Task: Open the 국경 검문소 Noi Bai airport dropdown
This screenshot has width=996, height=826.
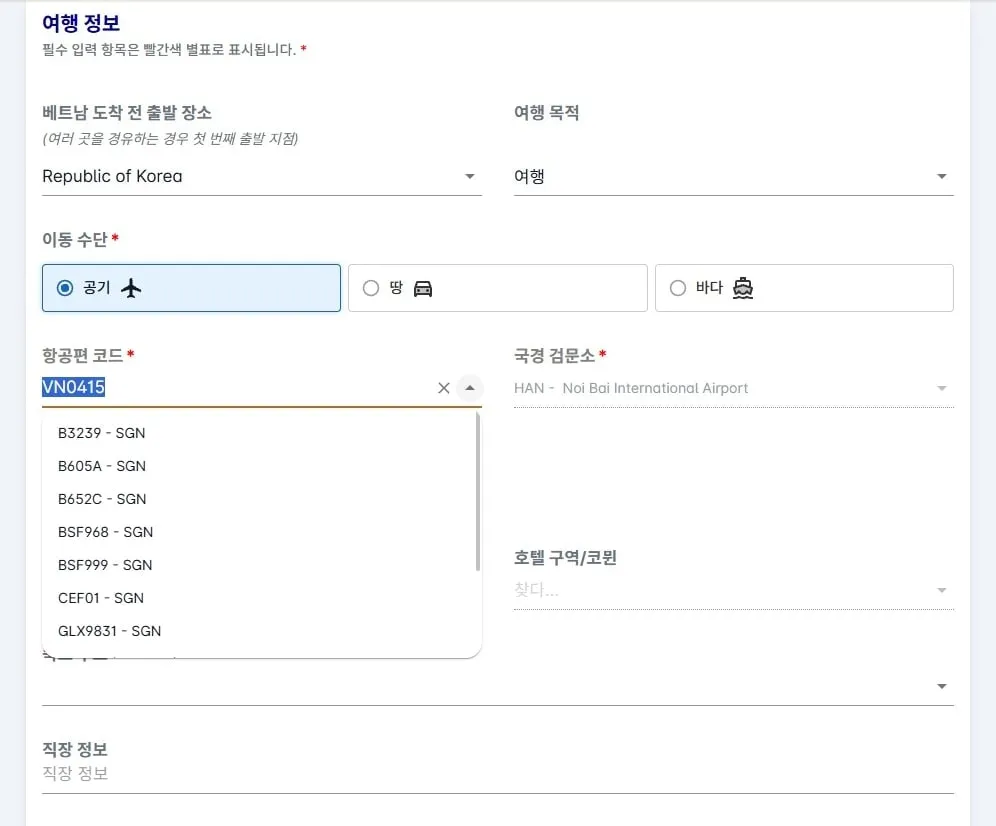Action: pos(734,388)
